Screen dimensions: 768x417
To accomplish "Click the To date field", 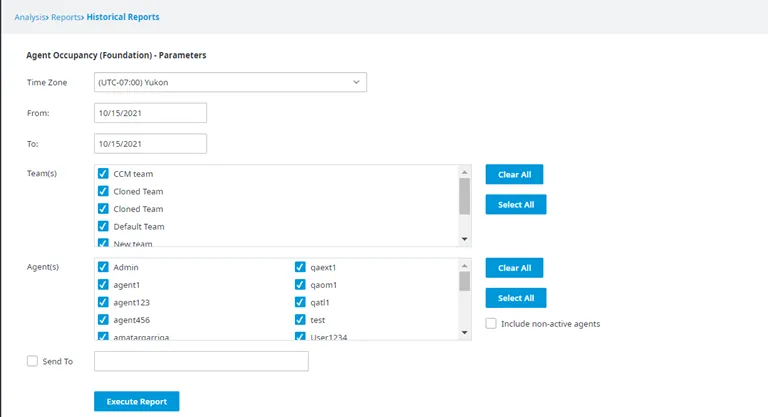I will point(150,144).
